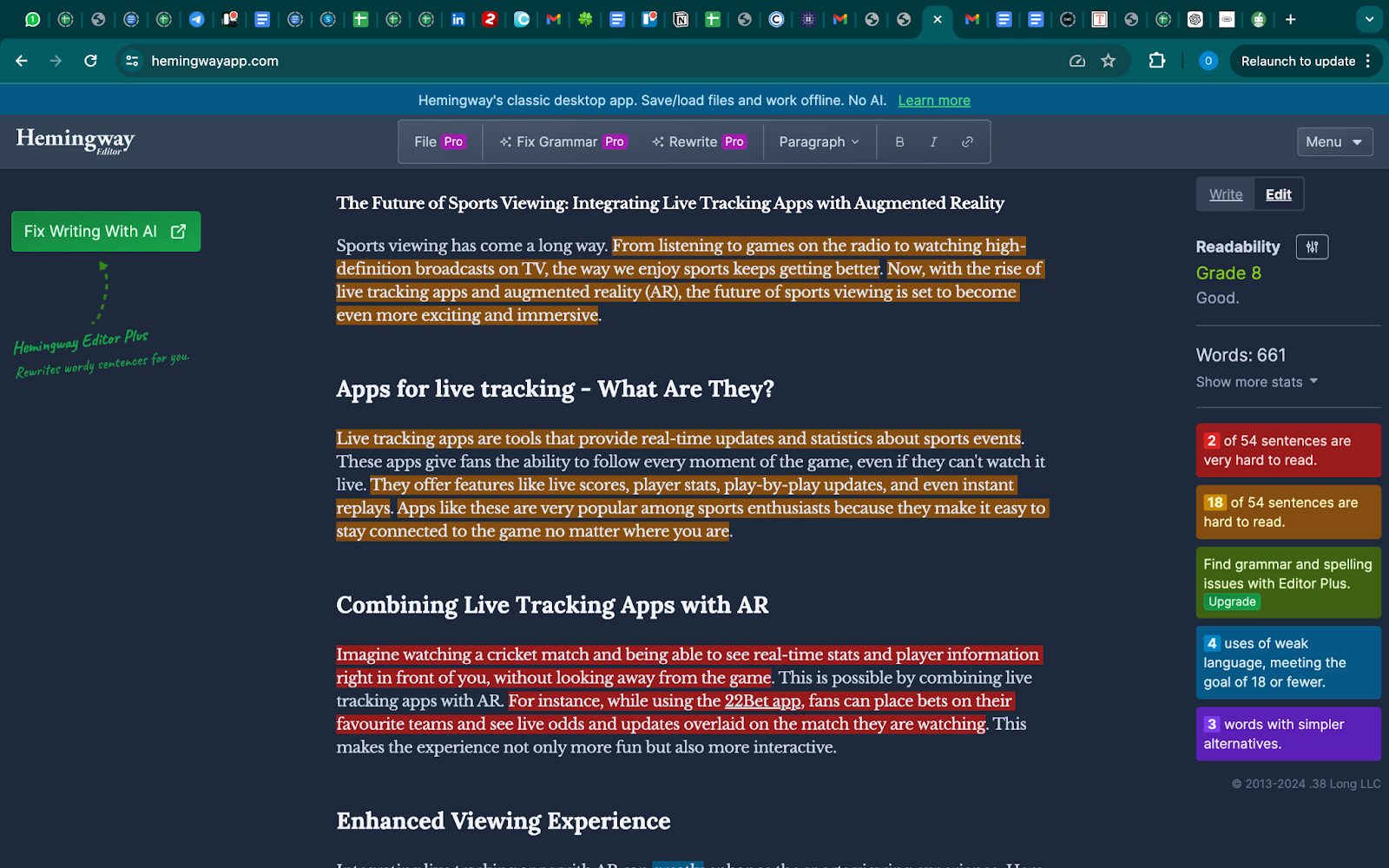
Task: Go forward with the browser forward arrow
Action: click(56, 61)
